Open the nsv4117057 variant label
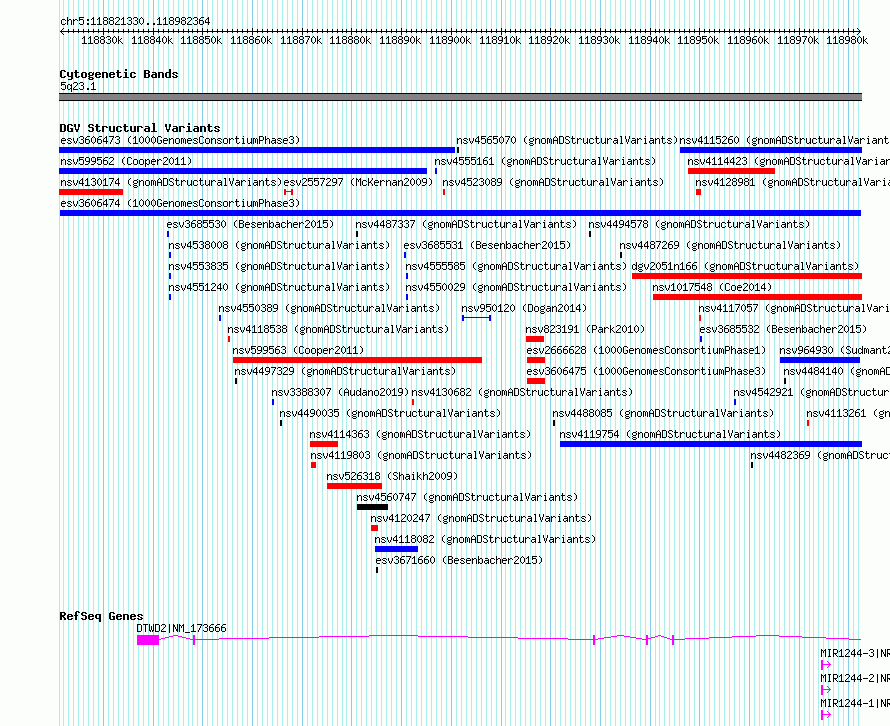Screen dimensions: 890x726 (x=794, y=308)
